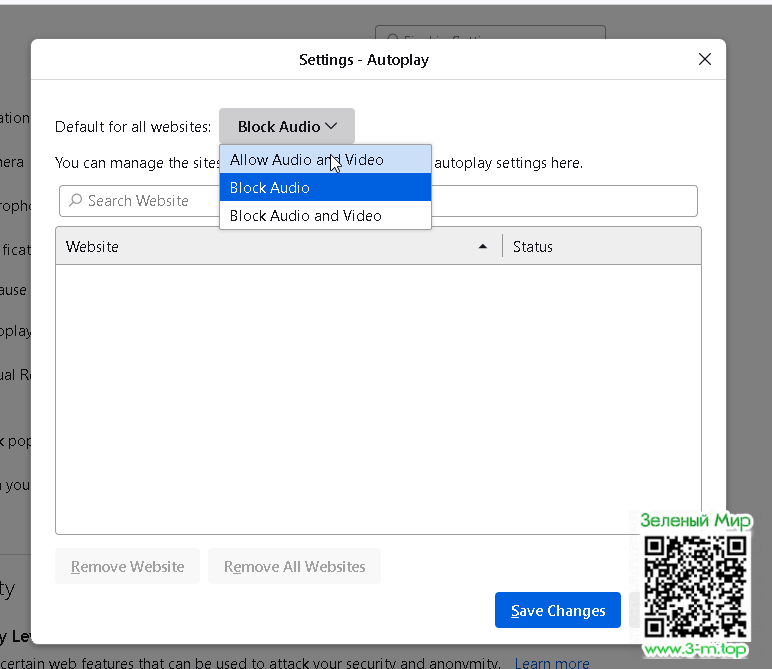Click the sort arrow in Website column

(483, 247)
